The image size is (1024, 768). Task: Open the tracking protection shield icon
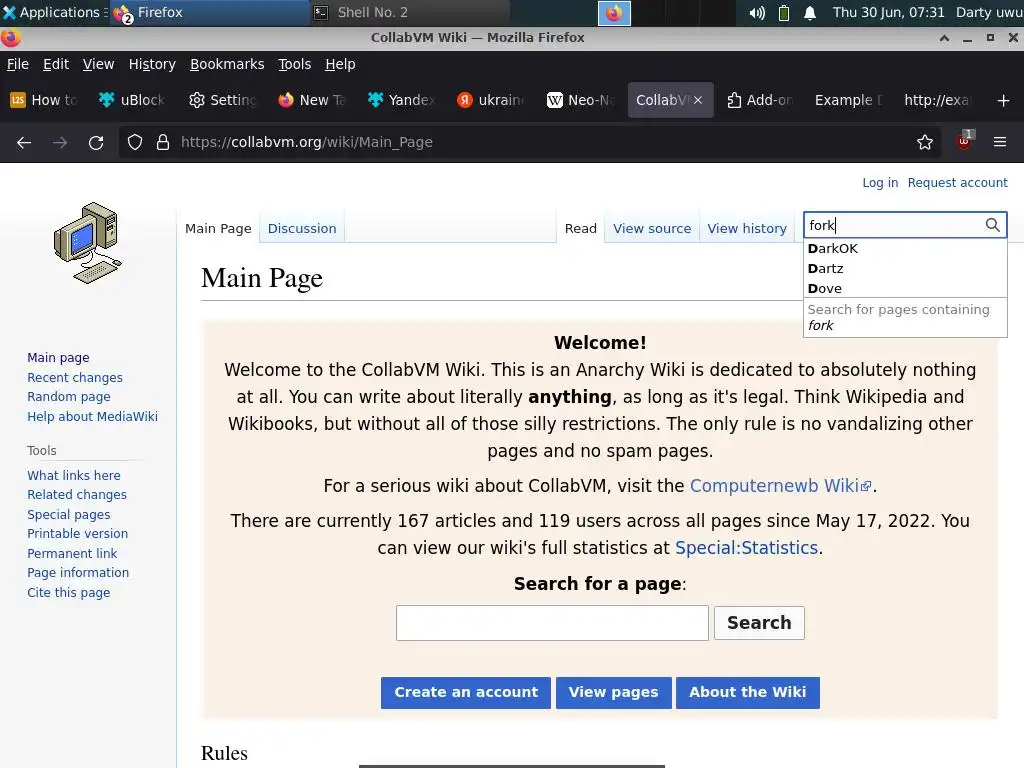(135, 142)
